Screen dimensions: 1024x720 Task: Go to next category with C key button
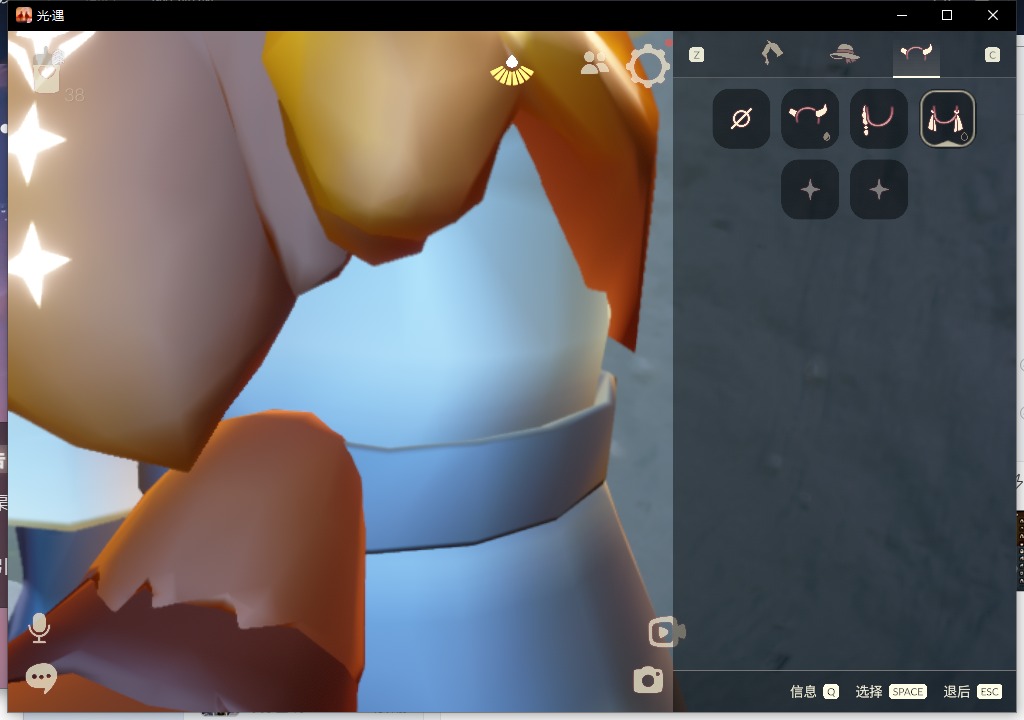992,55
